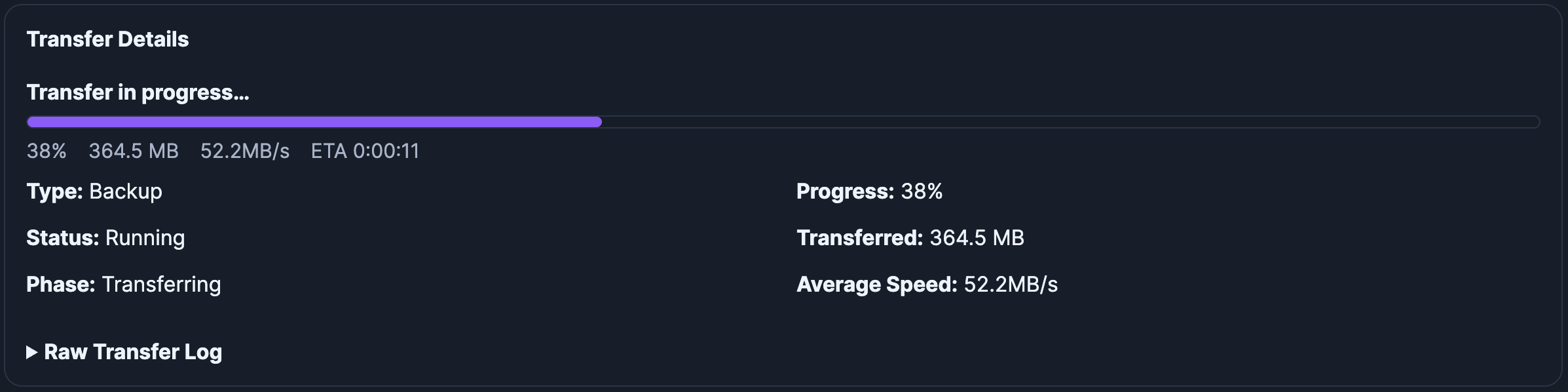Click the Progress: 38% detail entry
The width and height of the screenshot is (1568, 392).
pos(868,193)
